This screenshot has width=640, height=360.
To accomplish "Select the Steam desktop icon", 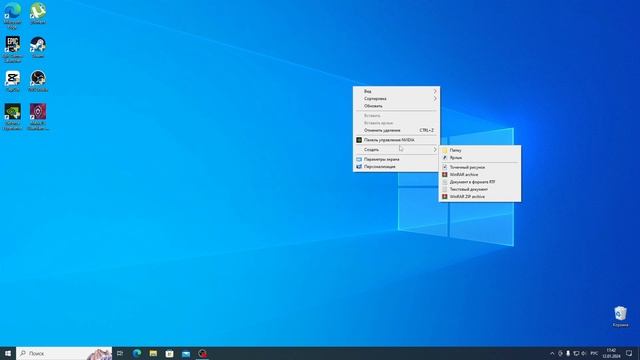I will click(x=38, y=47).
